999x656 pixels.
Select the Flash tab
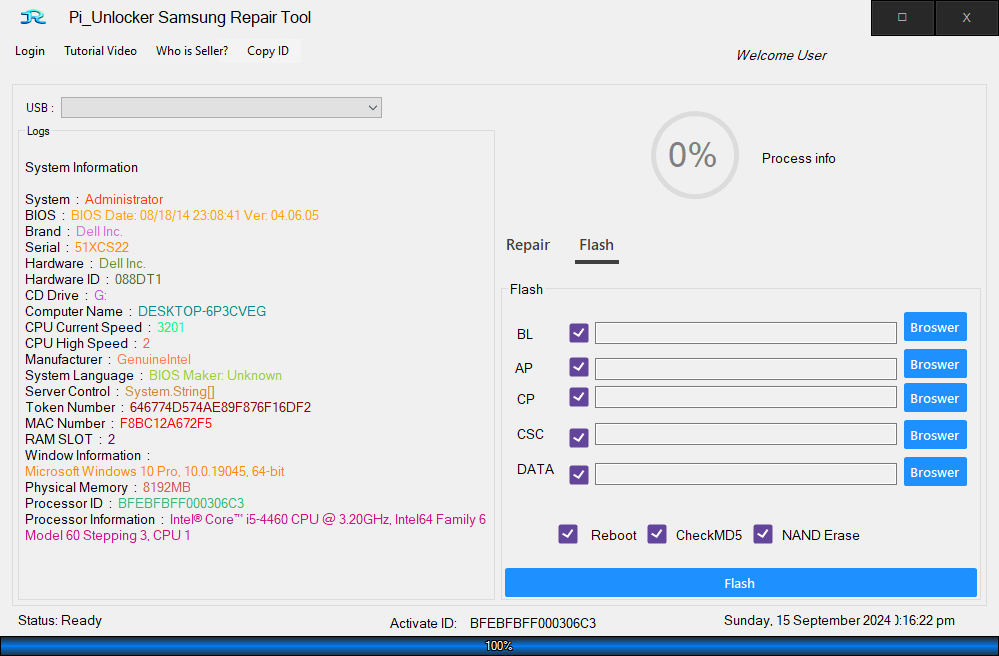coord(596,245)
